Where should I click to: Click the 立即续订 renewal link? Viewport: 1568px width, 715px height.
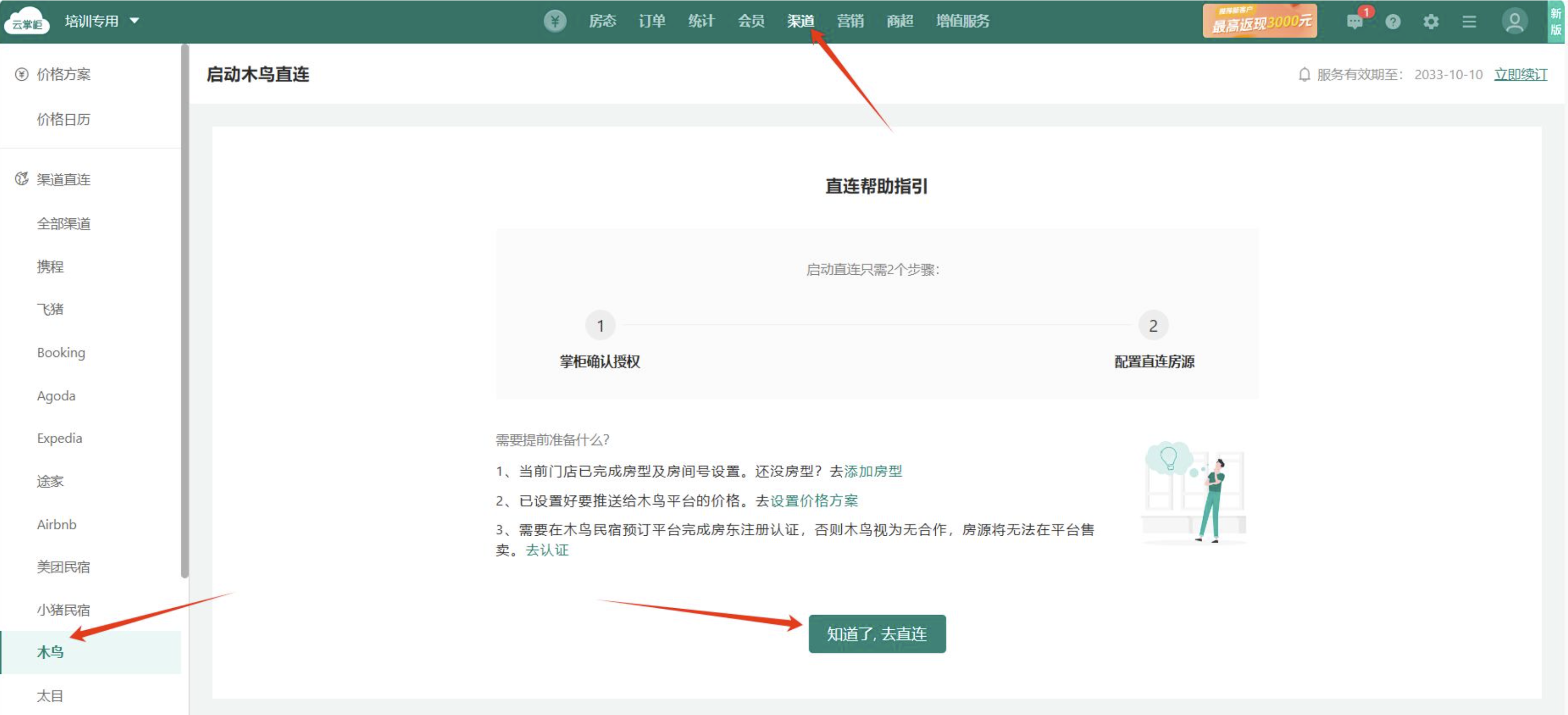tap(1520, 74)
